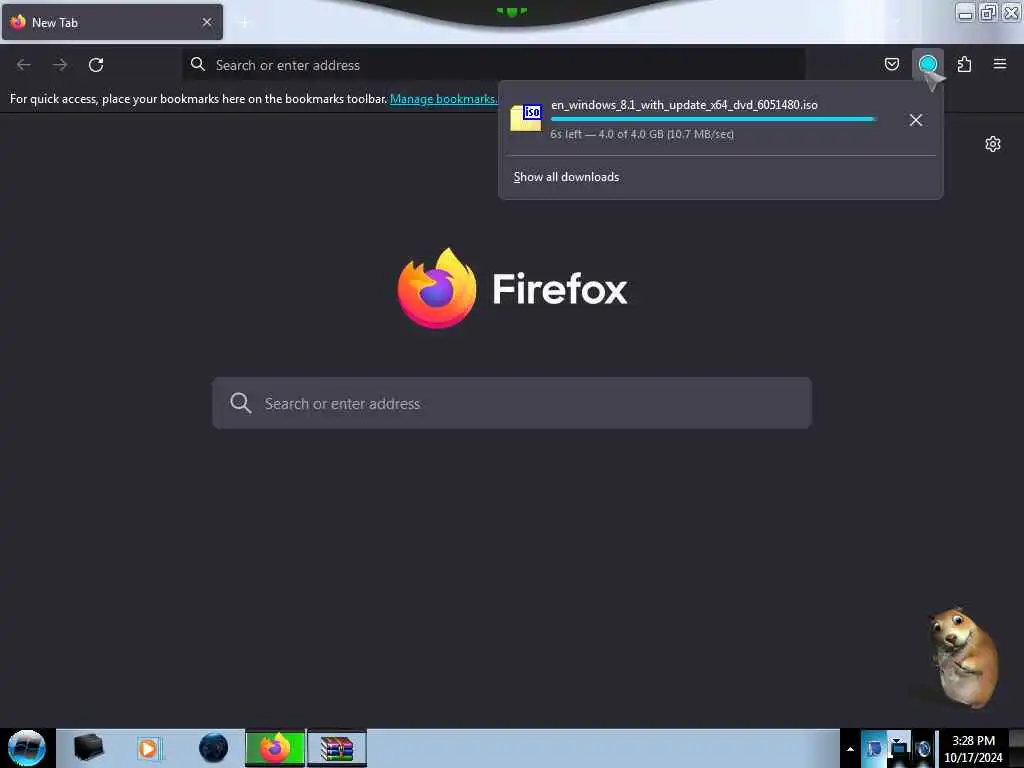Close the New Tab tab

coord(207,22)
